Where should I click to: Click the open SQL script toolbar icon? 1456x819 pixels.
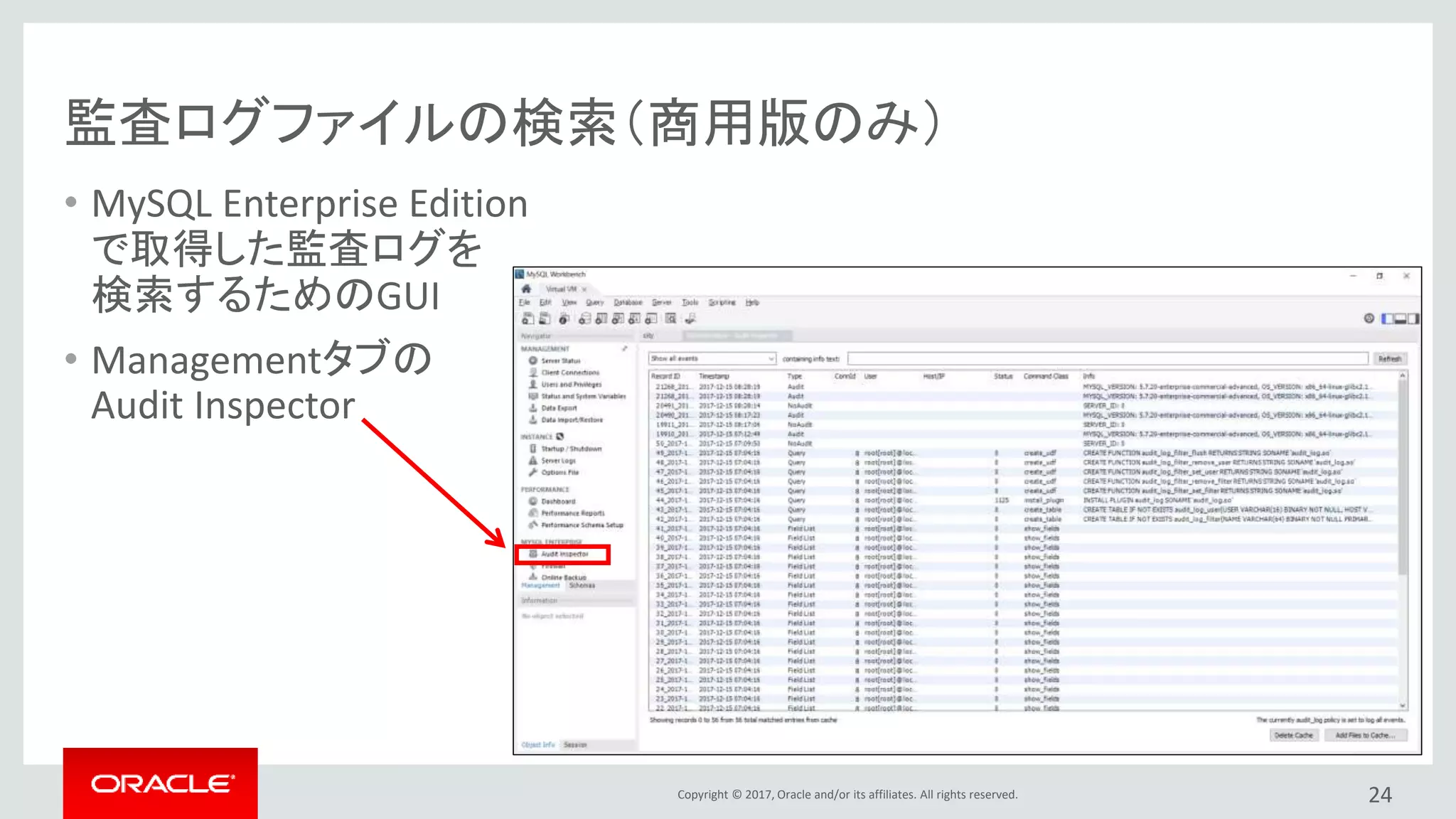pyautogui.click(x=545, y=318)
